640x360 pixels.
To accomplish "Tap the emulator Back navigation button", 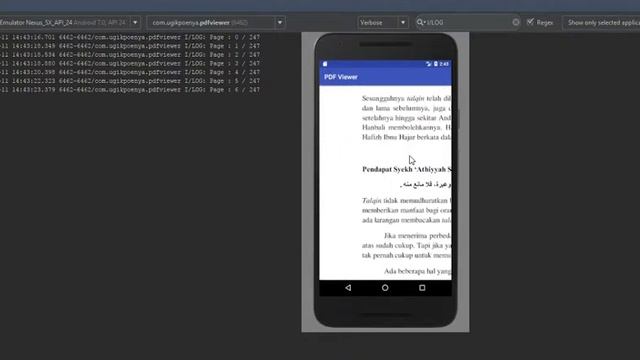I will tap(348, 288).
